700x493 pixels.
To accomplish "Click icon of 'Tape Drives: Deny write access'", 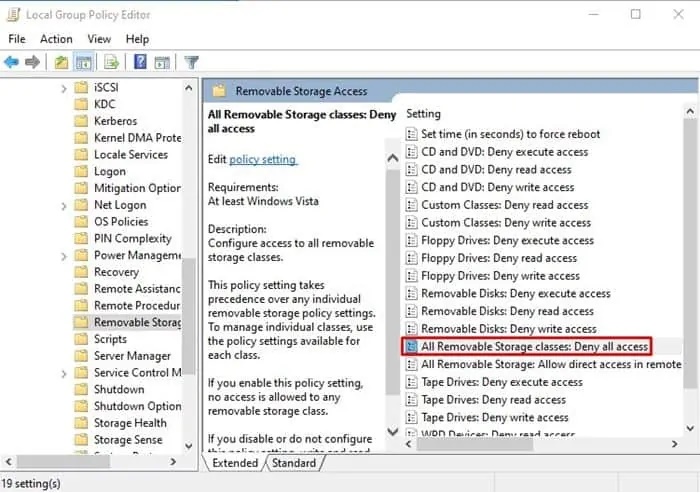I will click(411, 418).
